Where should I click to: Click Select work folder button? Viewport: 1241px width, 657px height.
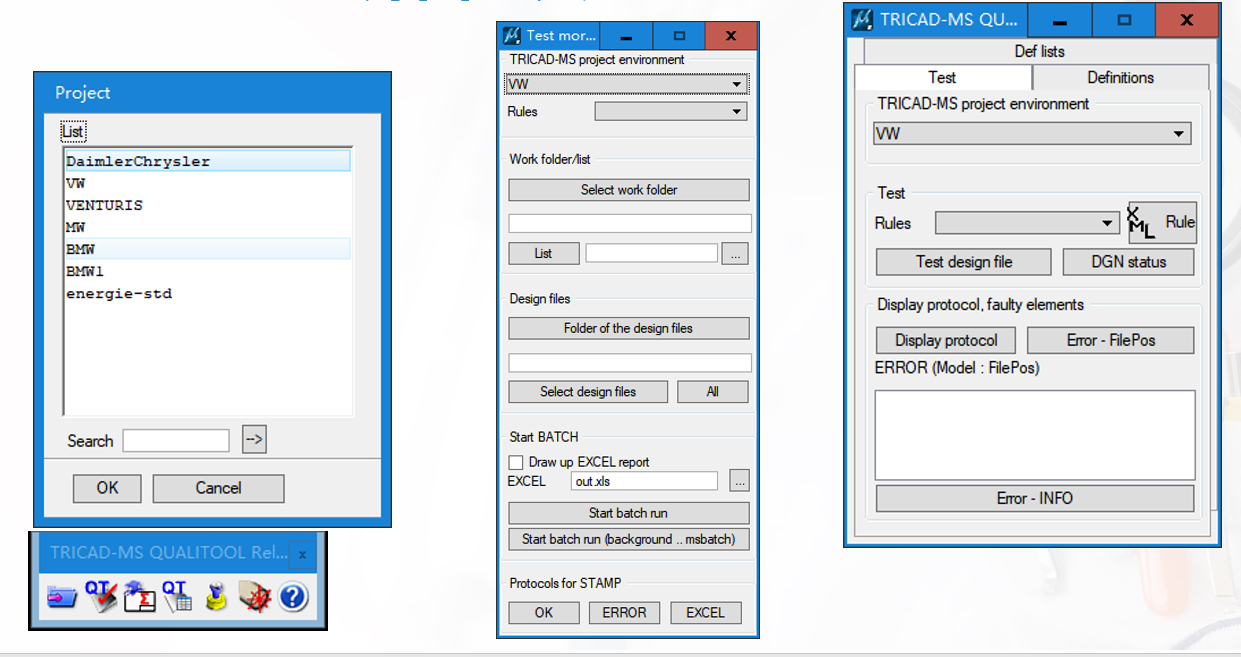(x=629, y=190)
